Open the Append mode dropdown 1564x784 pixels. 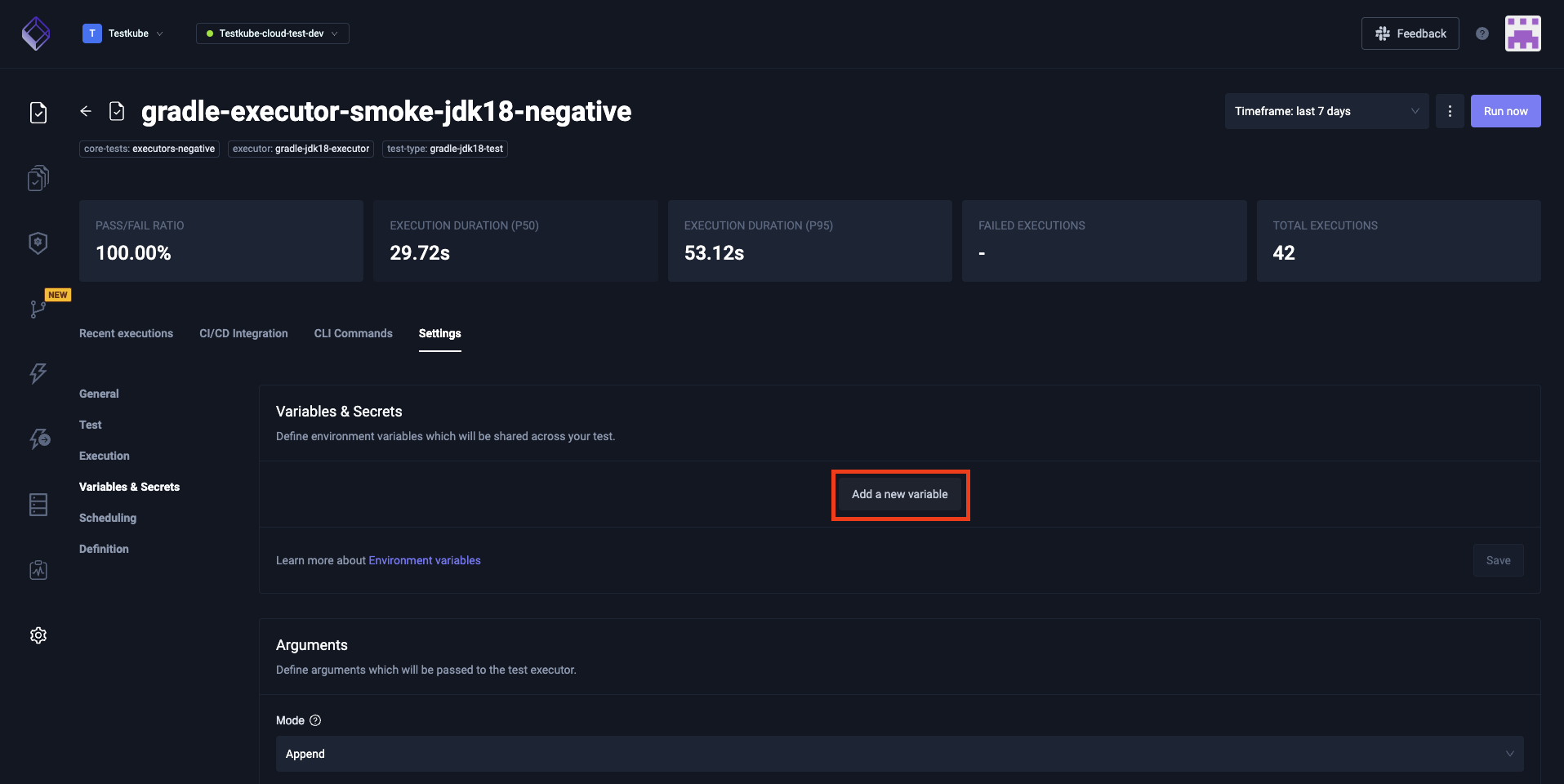(x=899, y=754)
